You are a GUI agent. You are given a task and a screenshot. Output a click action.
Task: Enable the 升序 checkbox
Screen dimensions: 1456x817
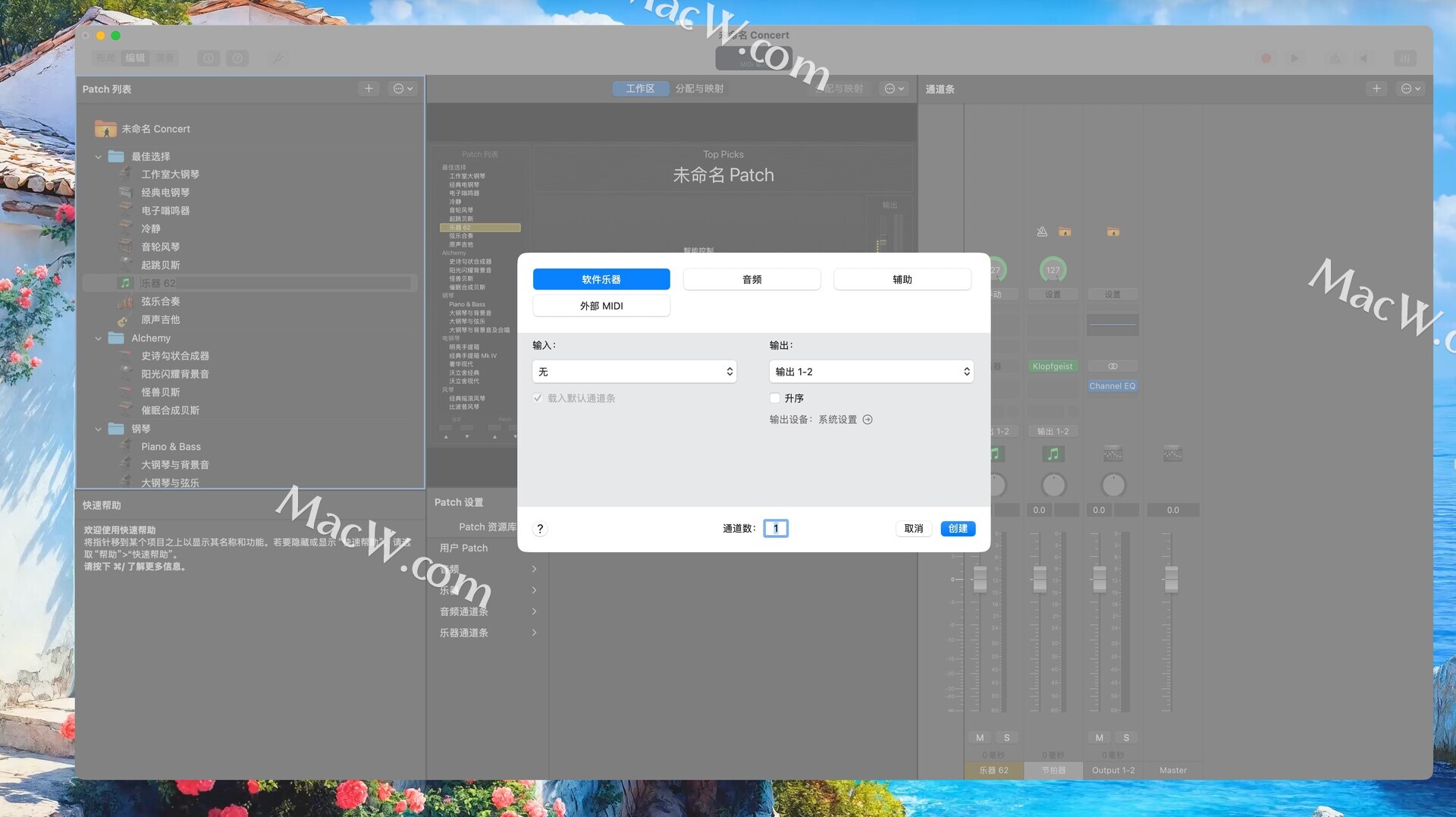pyautogui.click(x=775, y=398)
